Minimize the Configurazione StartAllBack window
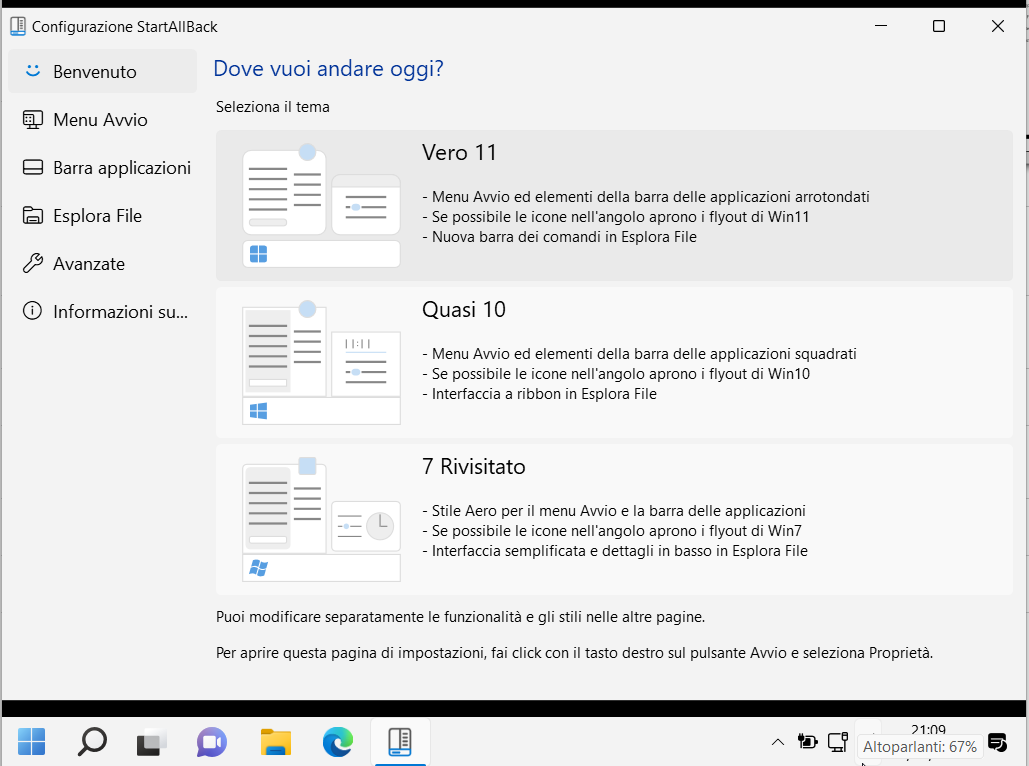Viewport: 1029px width, 766px height. 881,26
